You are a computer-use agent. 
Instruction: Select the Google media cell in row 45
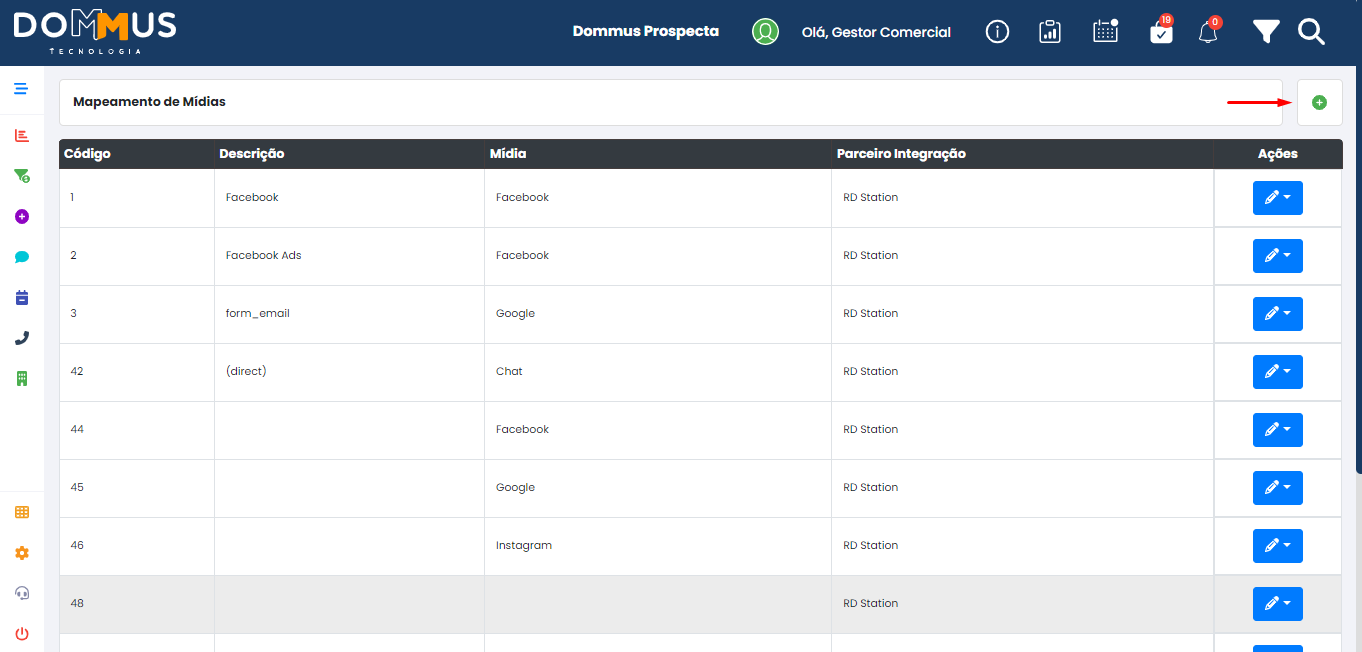coord(658,488)
